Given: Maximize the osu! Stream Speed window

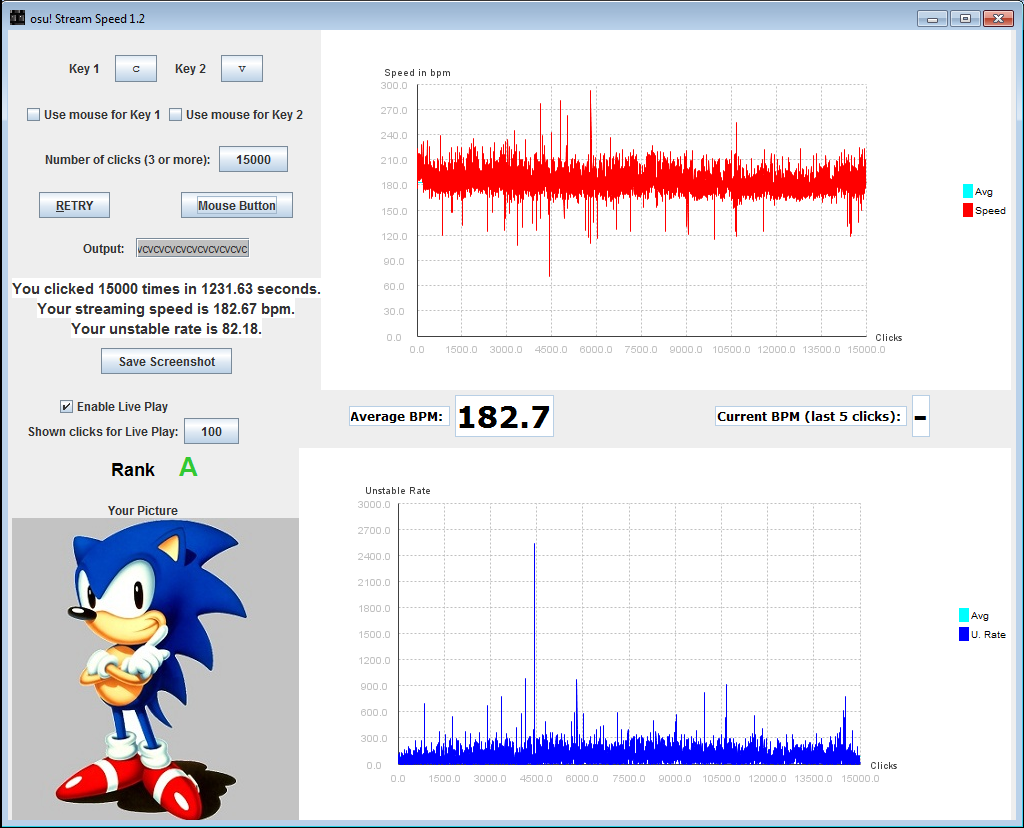Looking at the screenshot, I should (x=965, y=19).
